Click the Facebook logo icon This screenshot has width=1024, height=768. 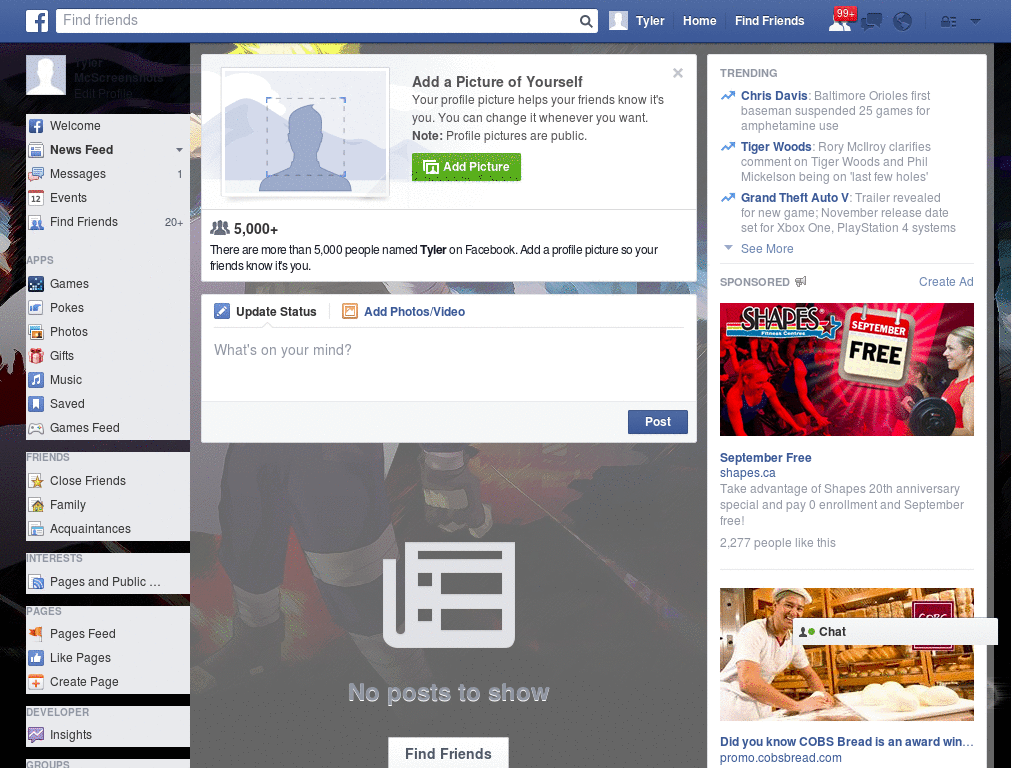[x=37, y=21]
